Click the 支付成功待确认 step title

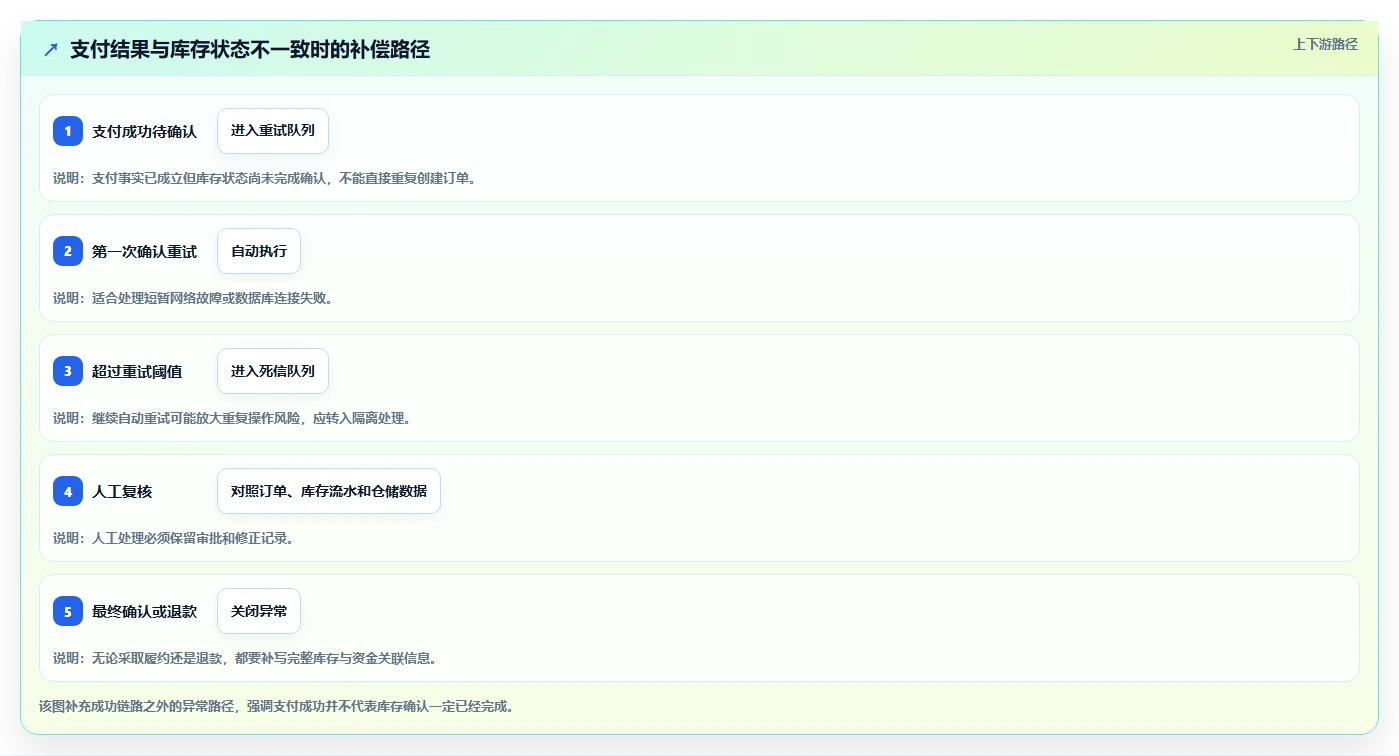[144, 131]
